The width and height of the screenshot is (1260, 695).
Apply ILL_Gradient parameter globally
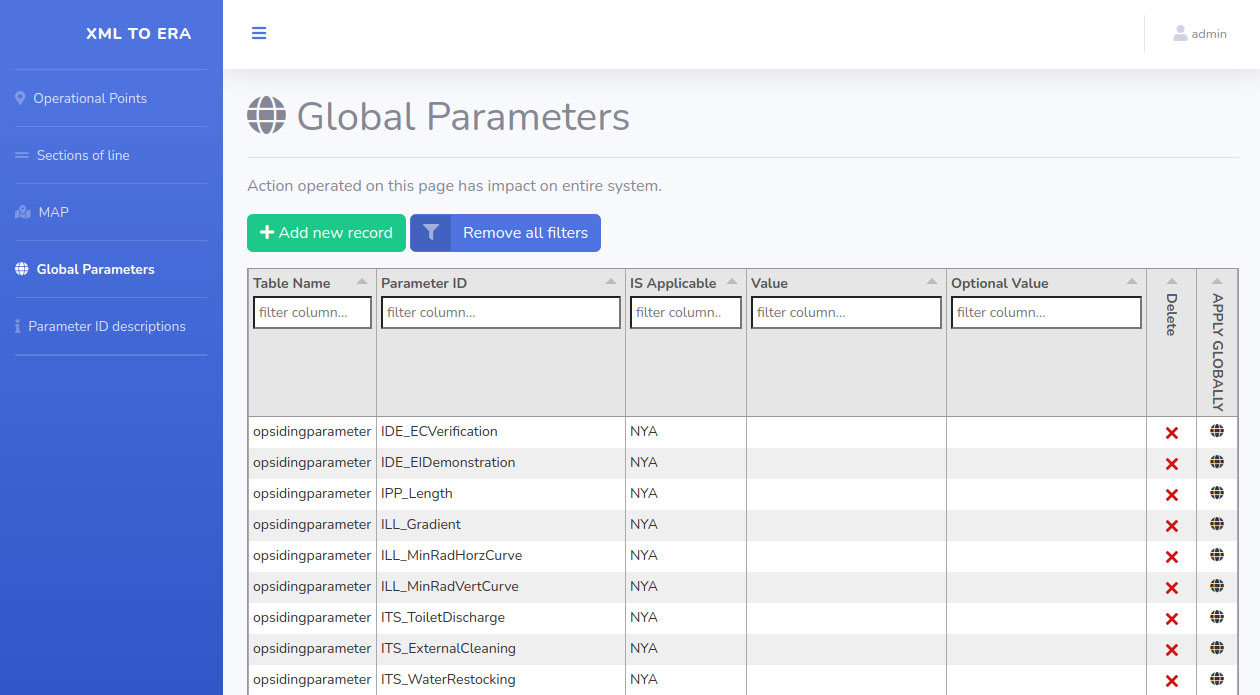coord(1217,524)
